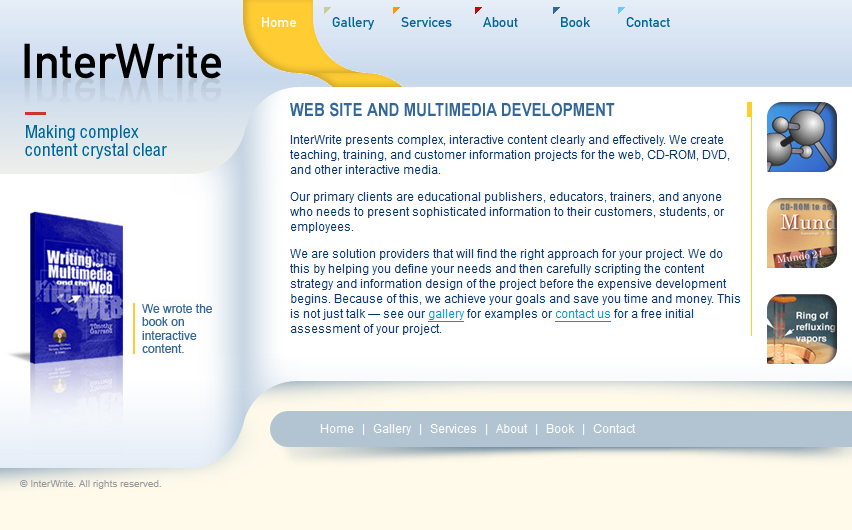
Task: Select Home in top navigation
Action: (278, 22)
